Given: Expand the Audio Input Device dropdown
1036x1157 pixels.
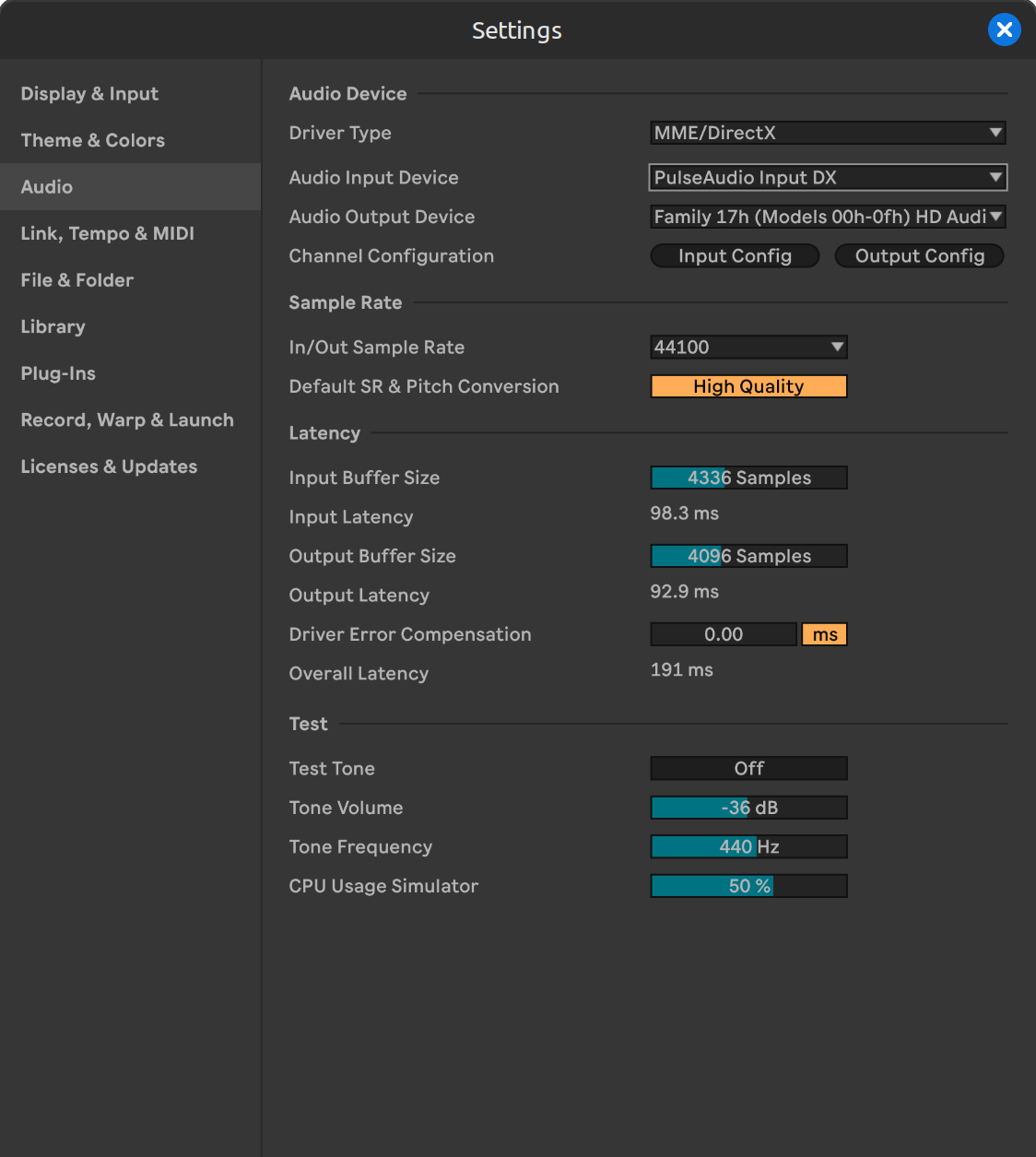Looking at the screenshot, I should pyautogui.click(x=827, y=178).
